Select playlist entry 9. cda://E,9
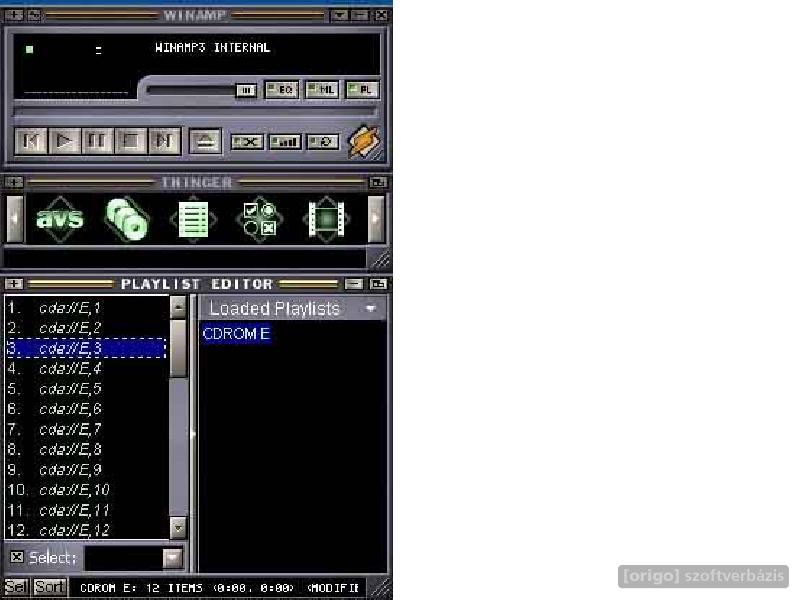Screen dimensions: 800x600 (x=87, y=469)
